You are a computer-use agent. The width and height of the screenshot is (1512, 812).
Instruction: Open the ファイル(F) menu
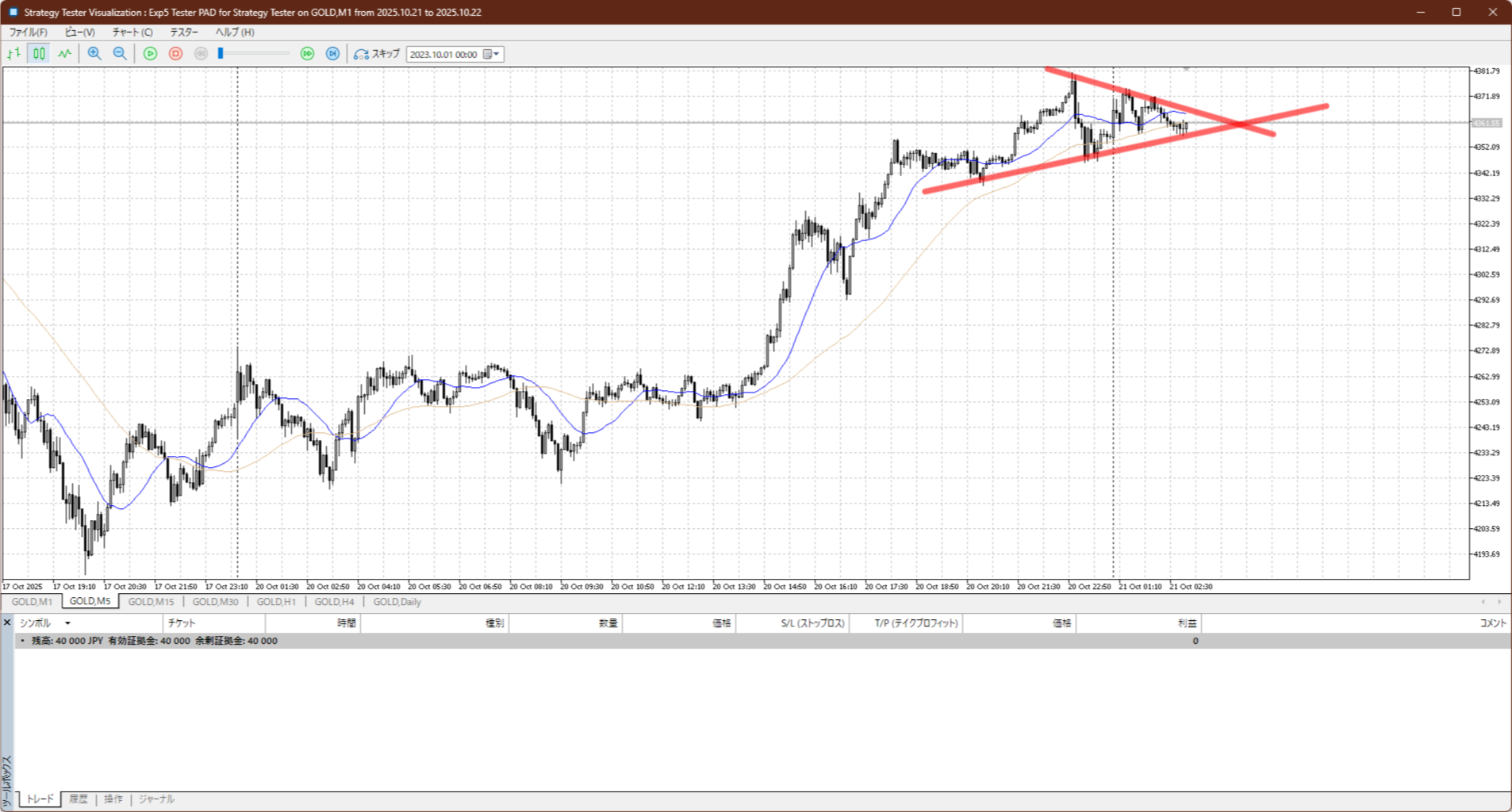pos(28,33)
